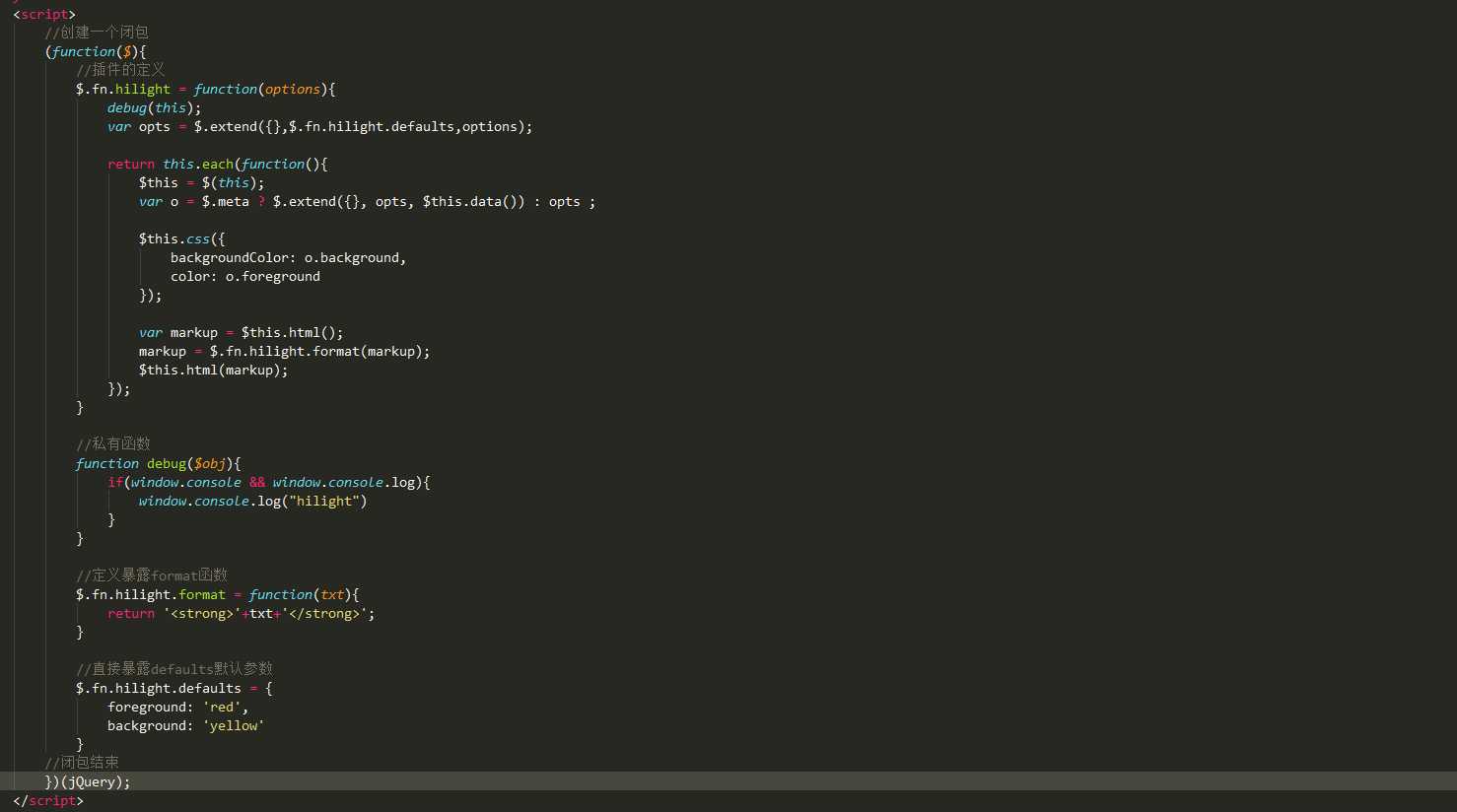This screenshot has height=812, width=1457.
Task: Click the color: o.foreground line
Action: click(x=245, y=276)
